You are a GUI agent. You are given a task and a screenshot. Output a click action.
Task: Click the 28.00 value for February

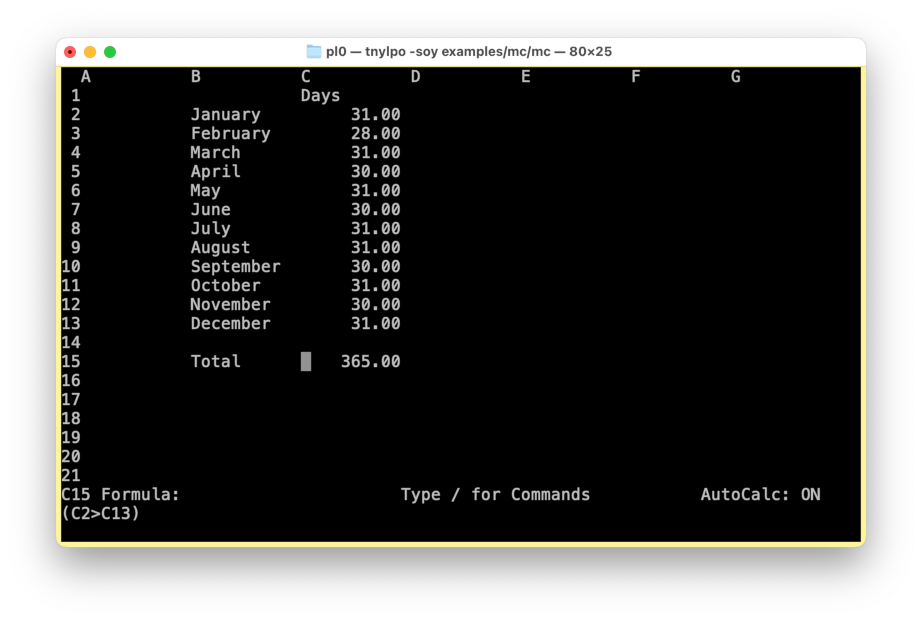(x=376, y=133)
